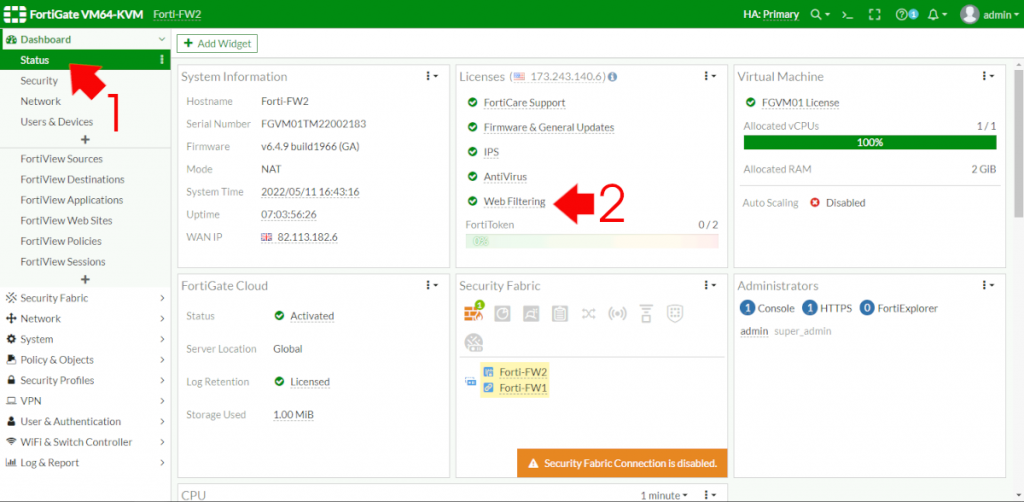Open Virtual Machine widget options menu
The height and width of the screenshot is (502, 1024).
[988, 76]
